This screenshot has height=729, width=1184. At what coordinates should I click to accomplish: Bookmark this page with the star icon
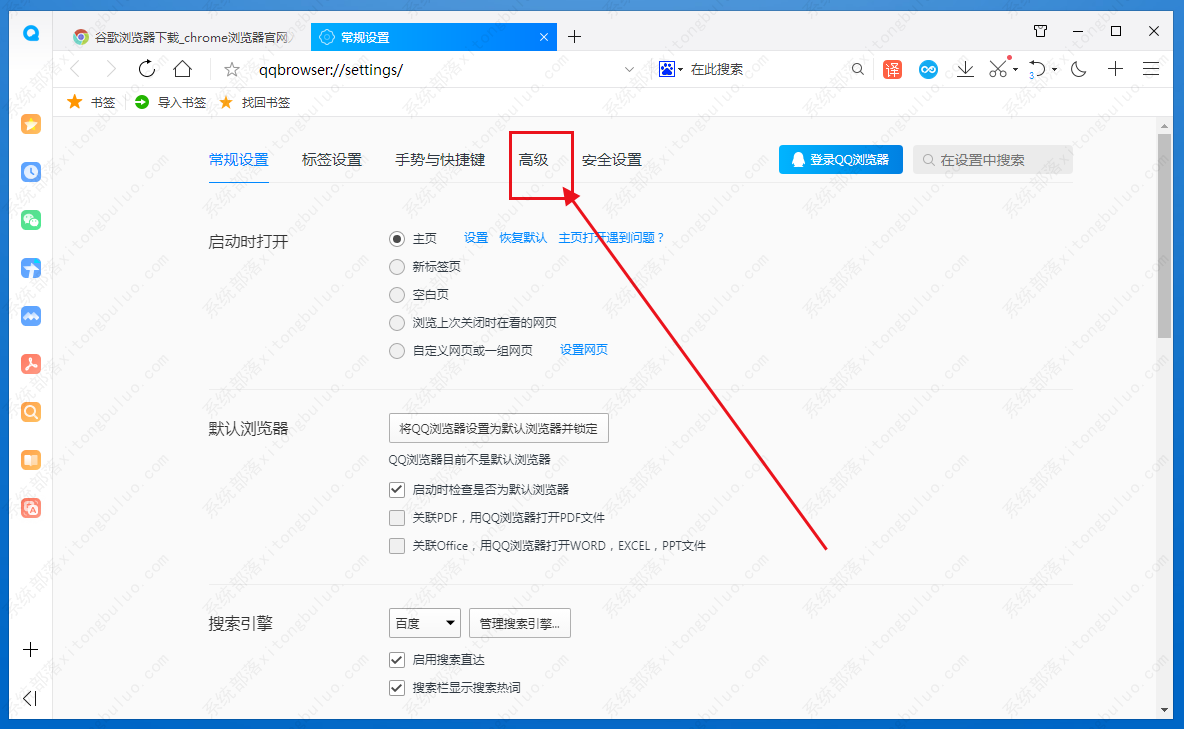[x=232, y=70]
